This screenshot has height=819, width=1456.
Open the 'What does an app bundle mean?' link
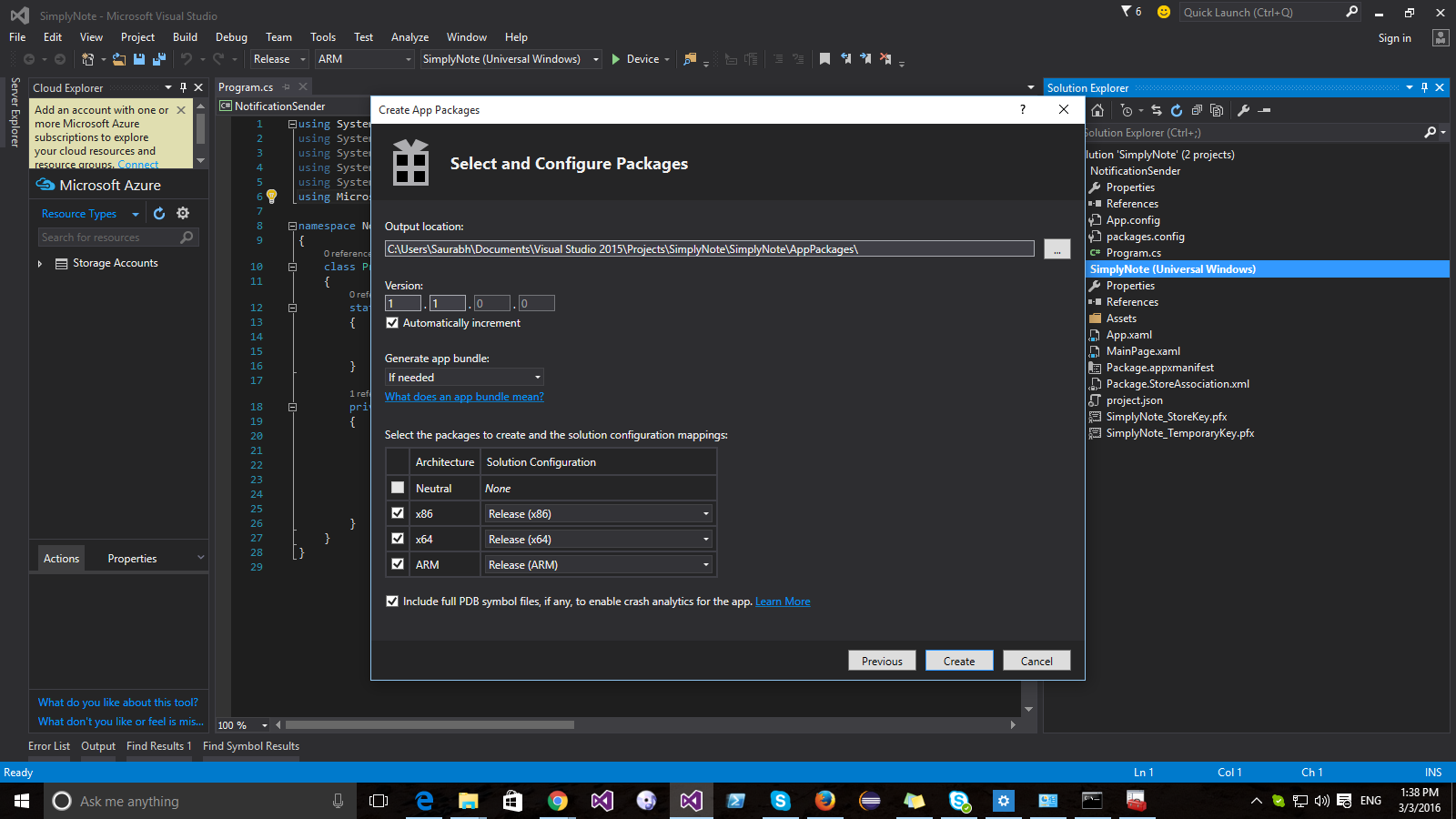point(464,396)
